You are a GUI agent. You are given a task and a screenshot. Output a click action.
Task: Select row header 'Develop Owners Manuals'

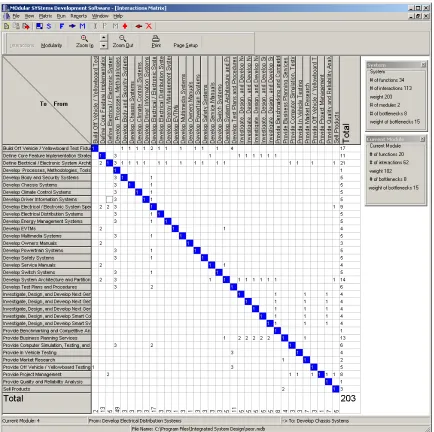click(x=47, y=243)
